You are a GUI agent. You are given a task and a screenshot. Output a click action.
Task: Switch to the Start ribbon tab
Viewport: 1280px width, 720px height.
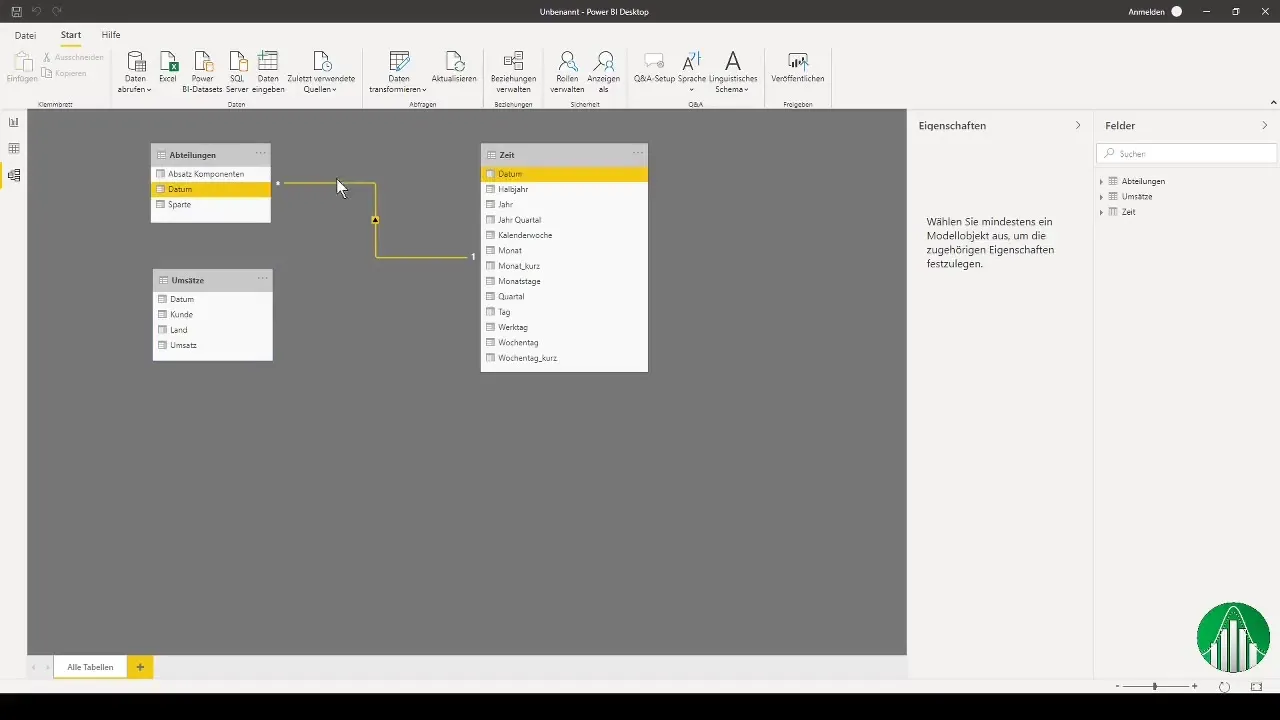click(71, 35)
